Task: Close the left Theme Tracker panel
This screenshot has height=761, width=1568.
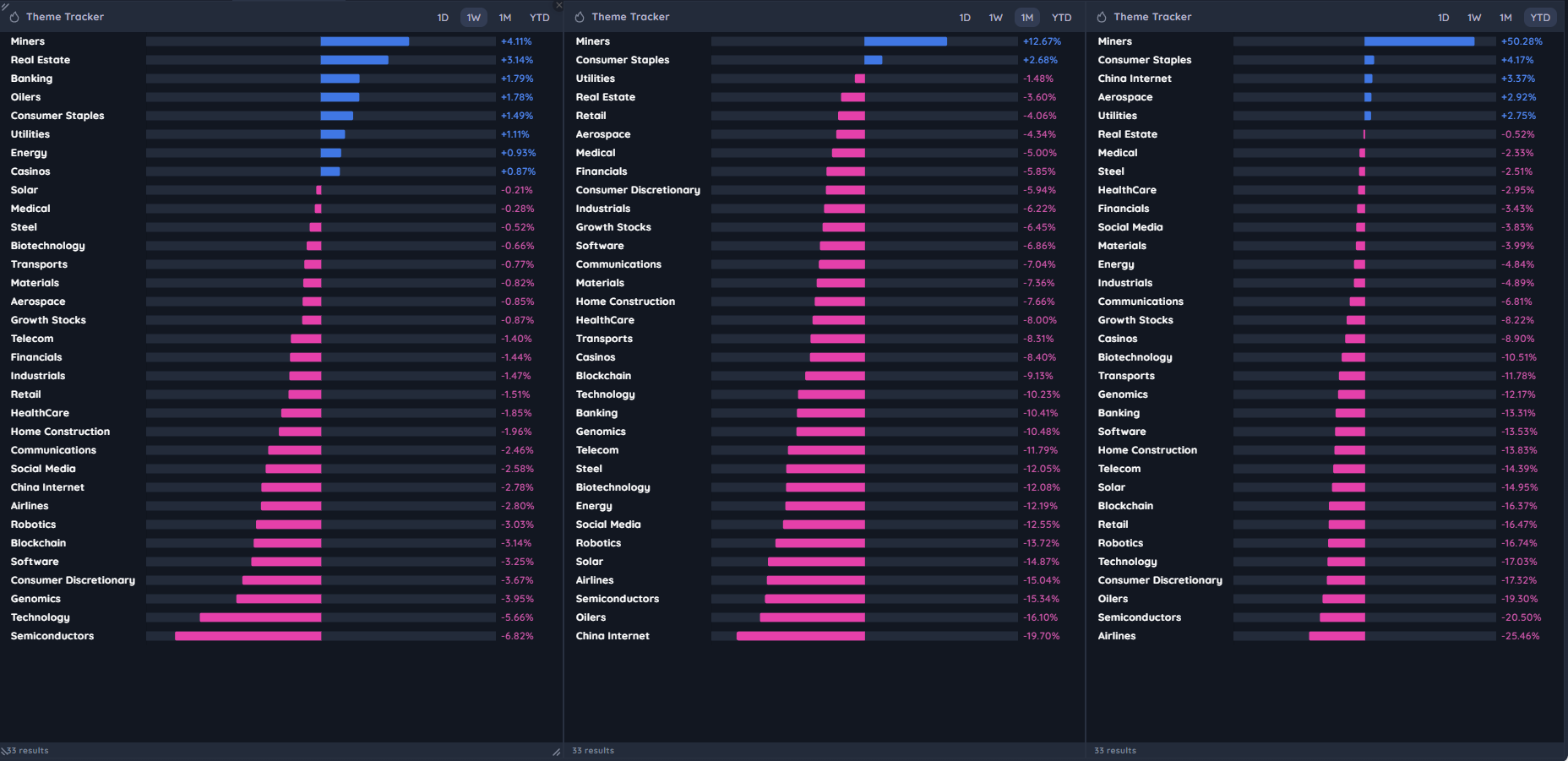Action: (x=558, y=5)
